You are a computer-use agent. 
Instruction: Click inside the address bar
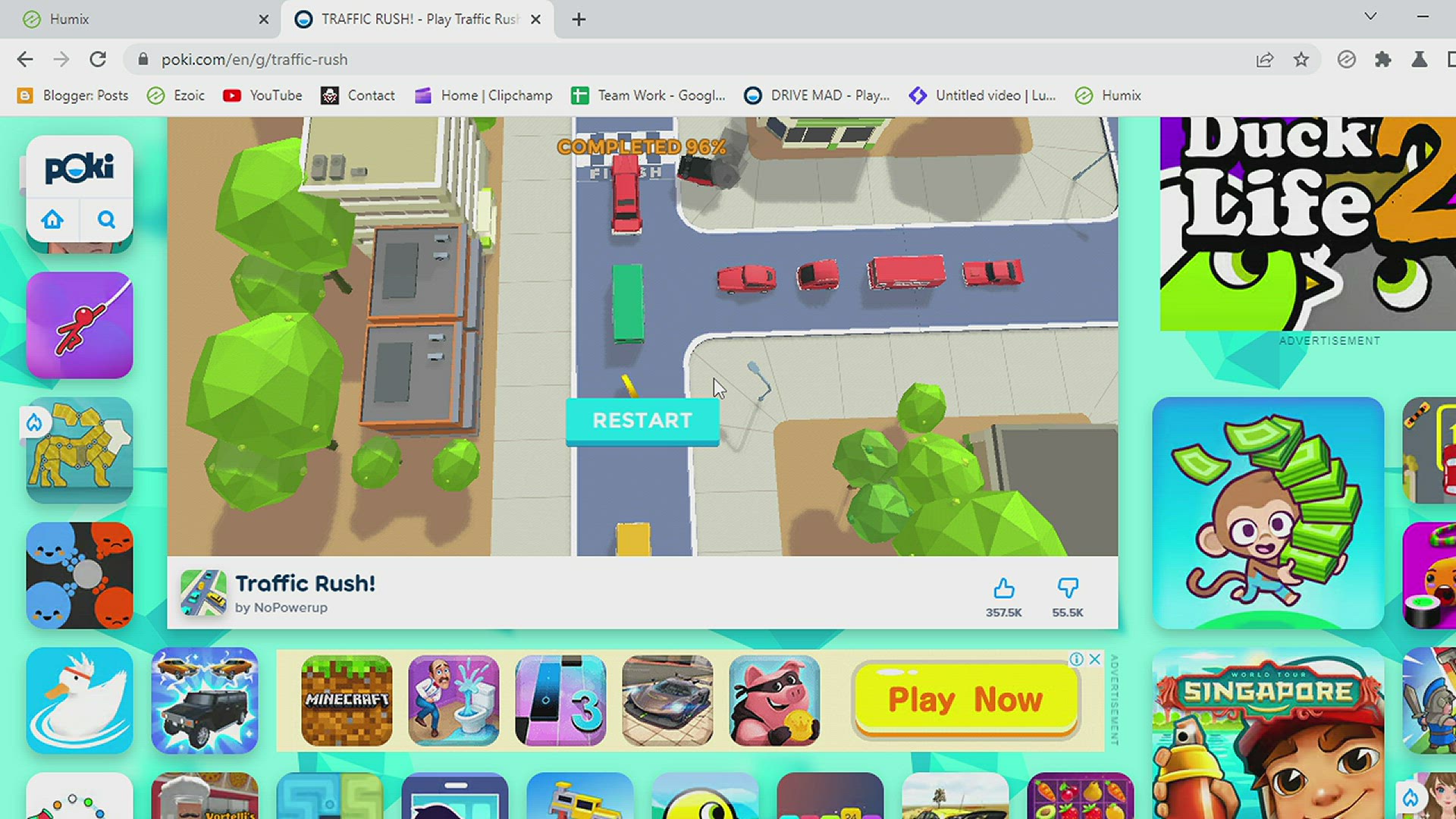click(379, 59)
